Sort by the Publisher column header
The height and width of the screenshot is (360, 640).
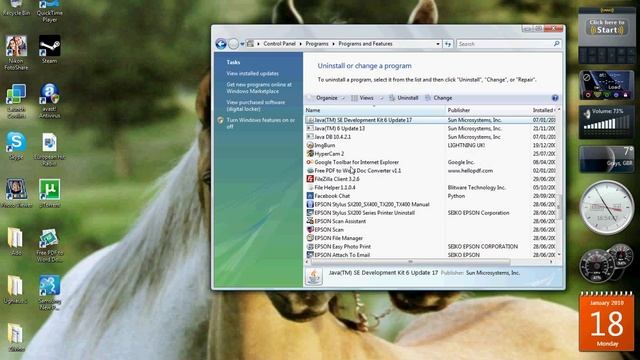[488, 110]
